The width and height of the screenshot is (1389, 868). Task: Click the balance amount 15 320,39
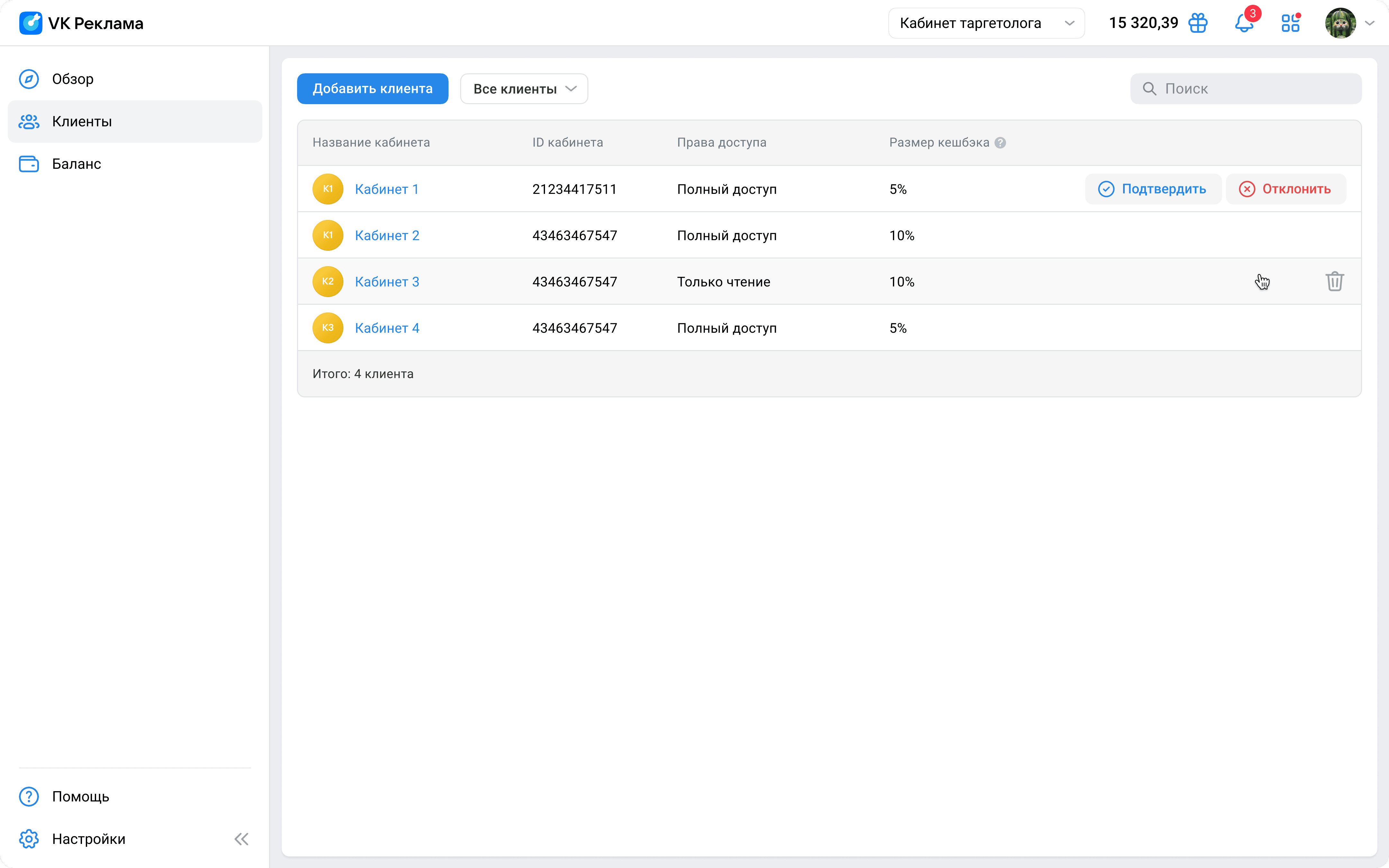coord(1143,23)
